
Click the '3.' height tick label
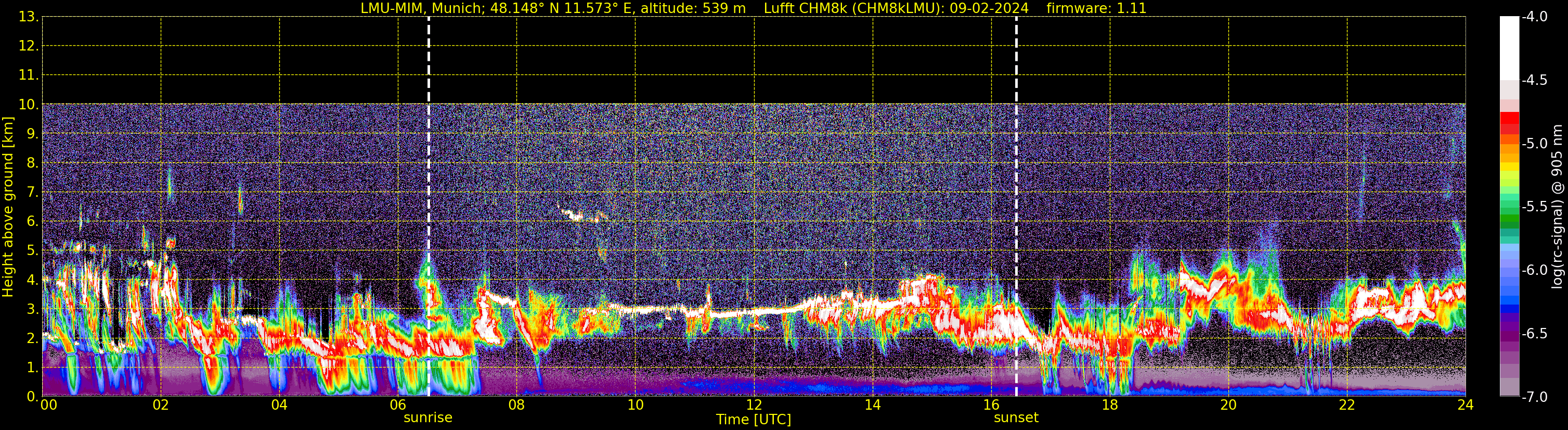coord(32,309)
